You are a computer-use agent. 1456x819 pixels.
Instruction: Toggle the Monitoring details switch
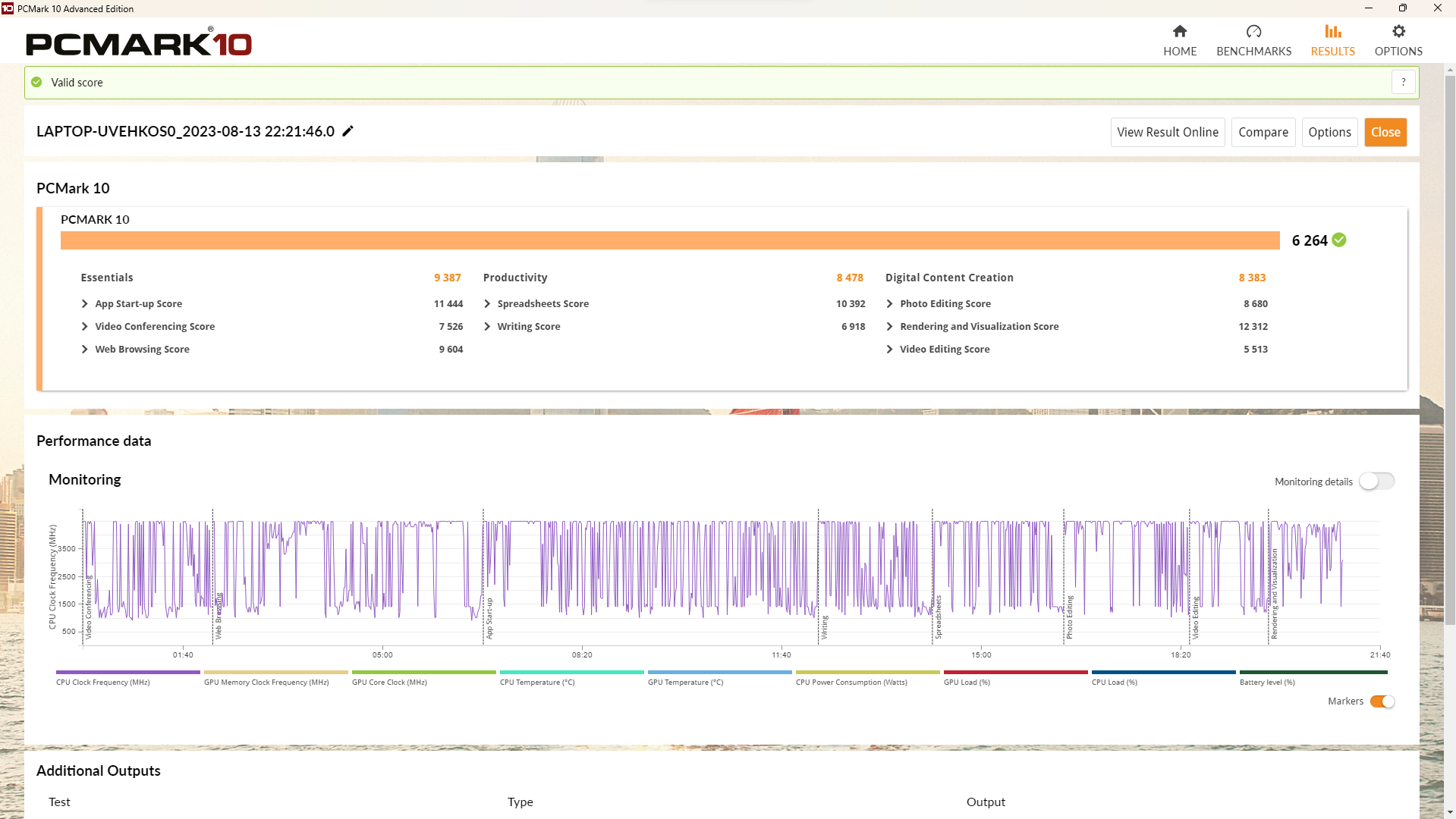point(1376,482)
